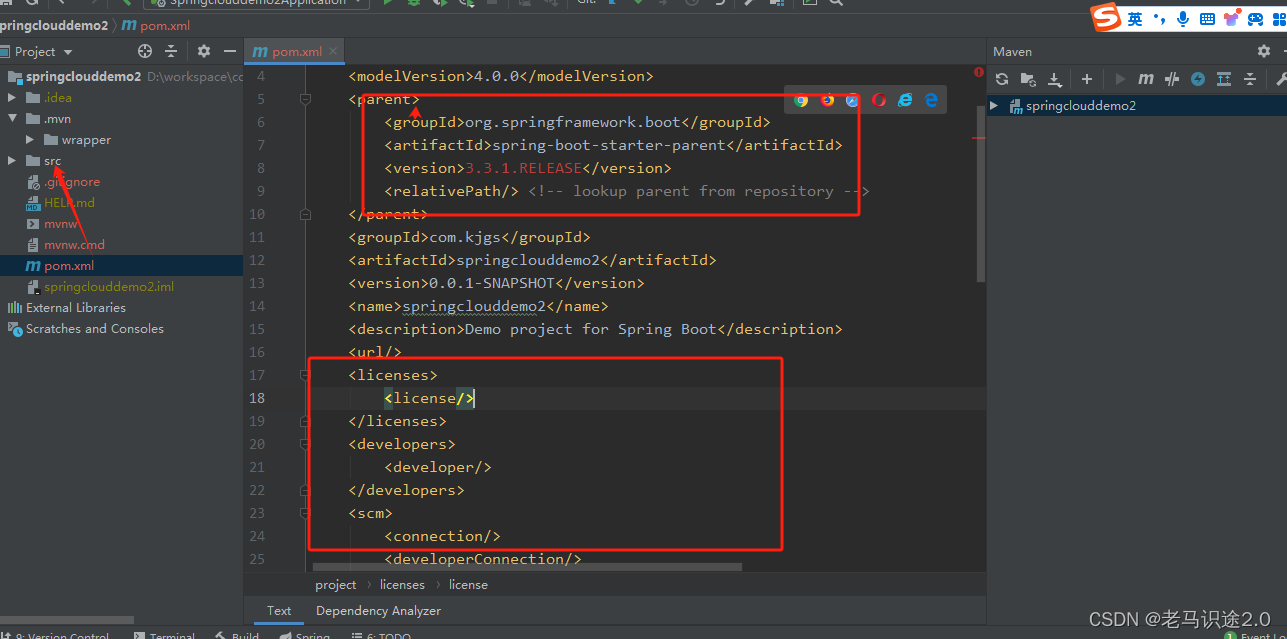Collapse all in Project panel

pyautogui.click(x=171, y=51)
